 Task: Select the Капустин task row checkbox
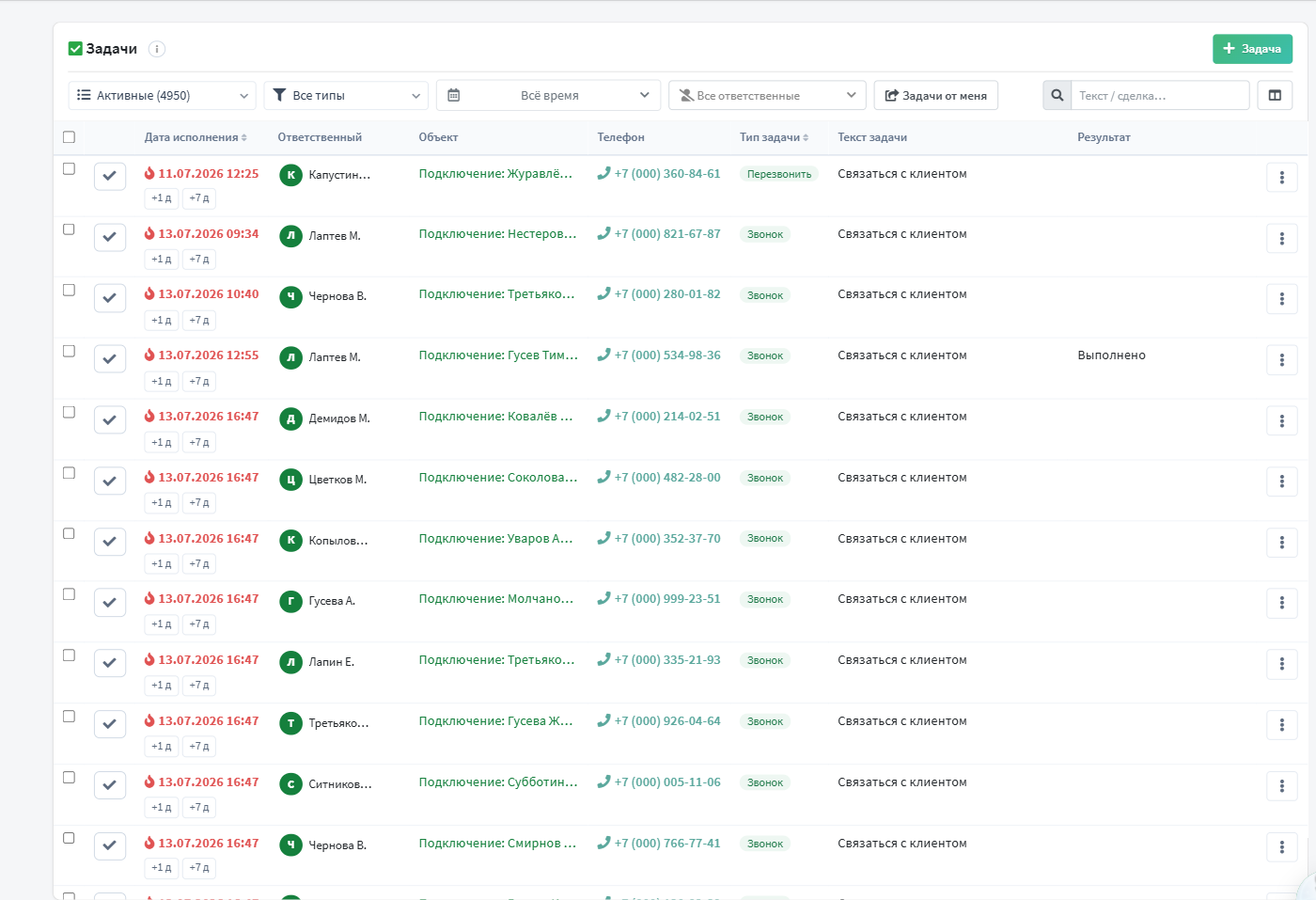tap(69, 168)
